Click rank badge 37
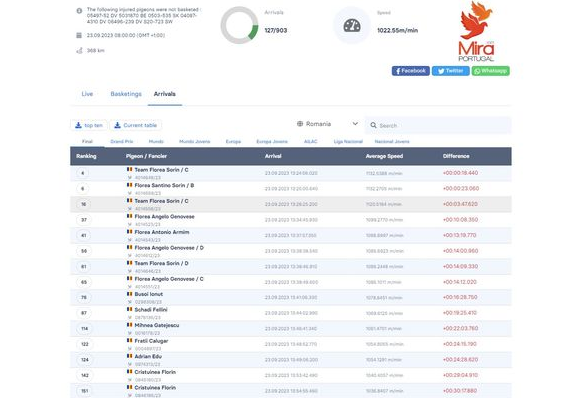The width and height of the screenshot is (585, 398). click(84, 220)
